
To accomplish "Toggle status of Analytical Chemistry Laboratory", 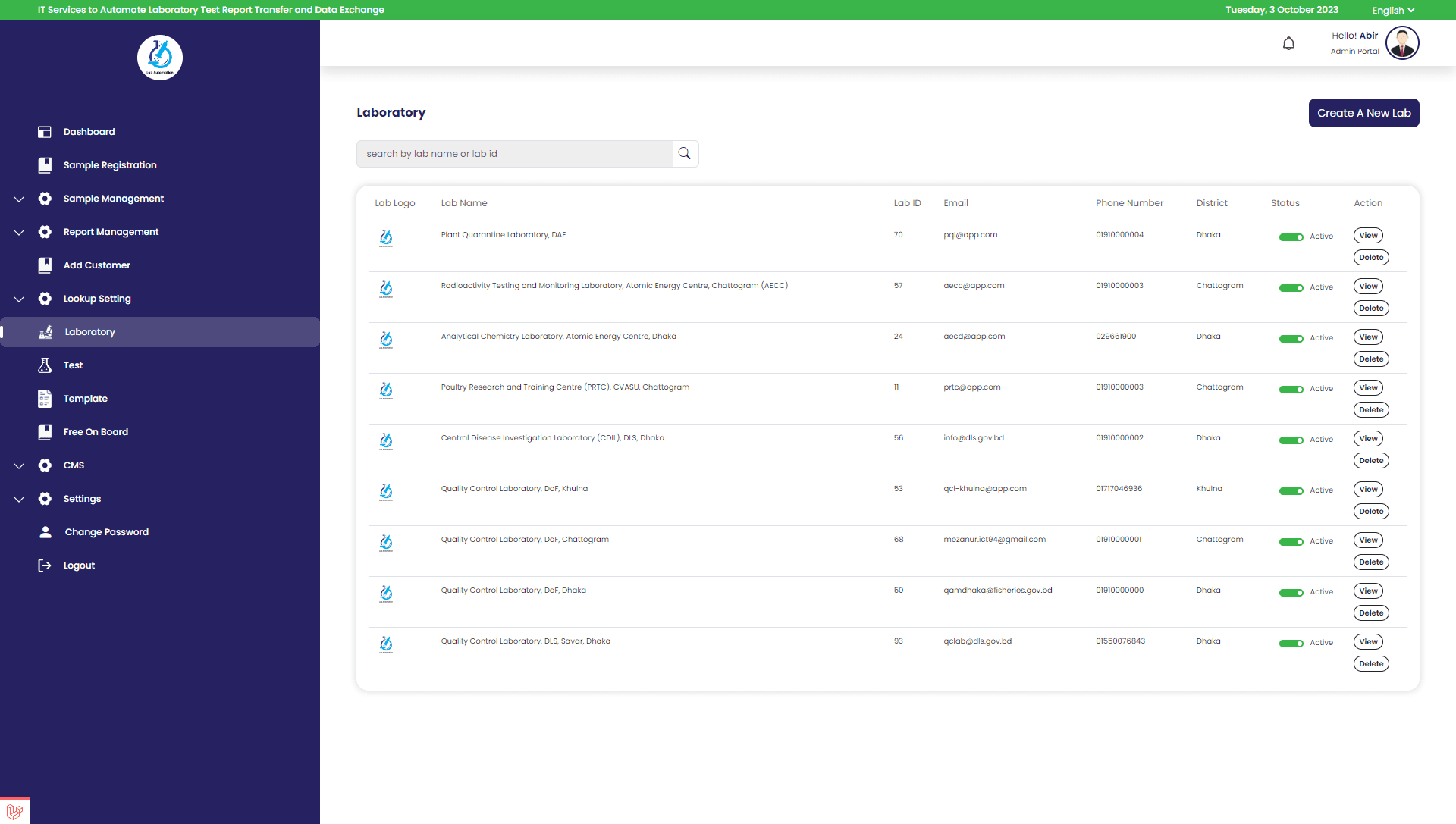I will point(1291,339).
